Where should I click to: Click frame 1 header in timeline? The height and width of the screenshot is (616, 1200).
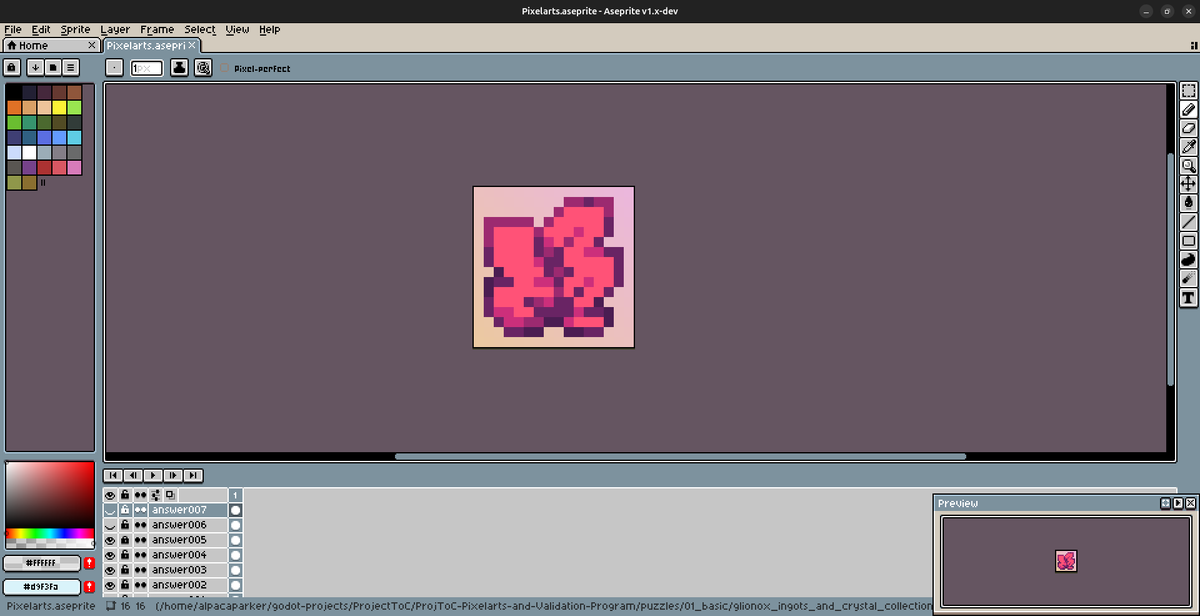(x=236, y=495)
